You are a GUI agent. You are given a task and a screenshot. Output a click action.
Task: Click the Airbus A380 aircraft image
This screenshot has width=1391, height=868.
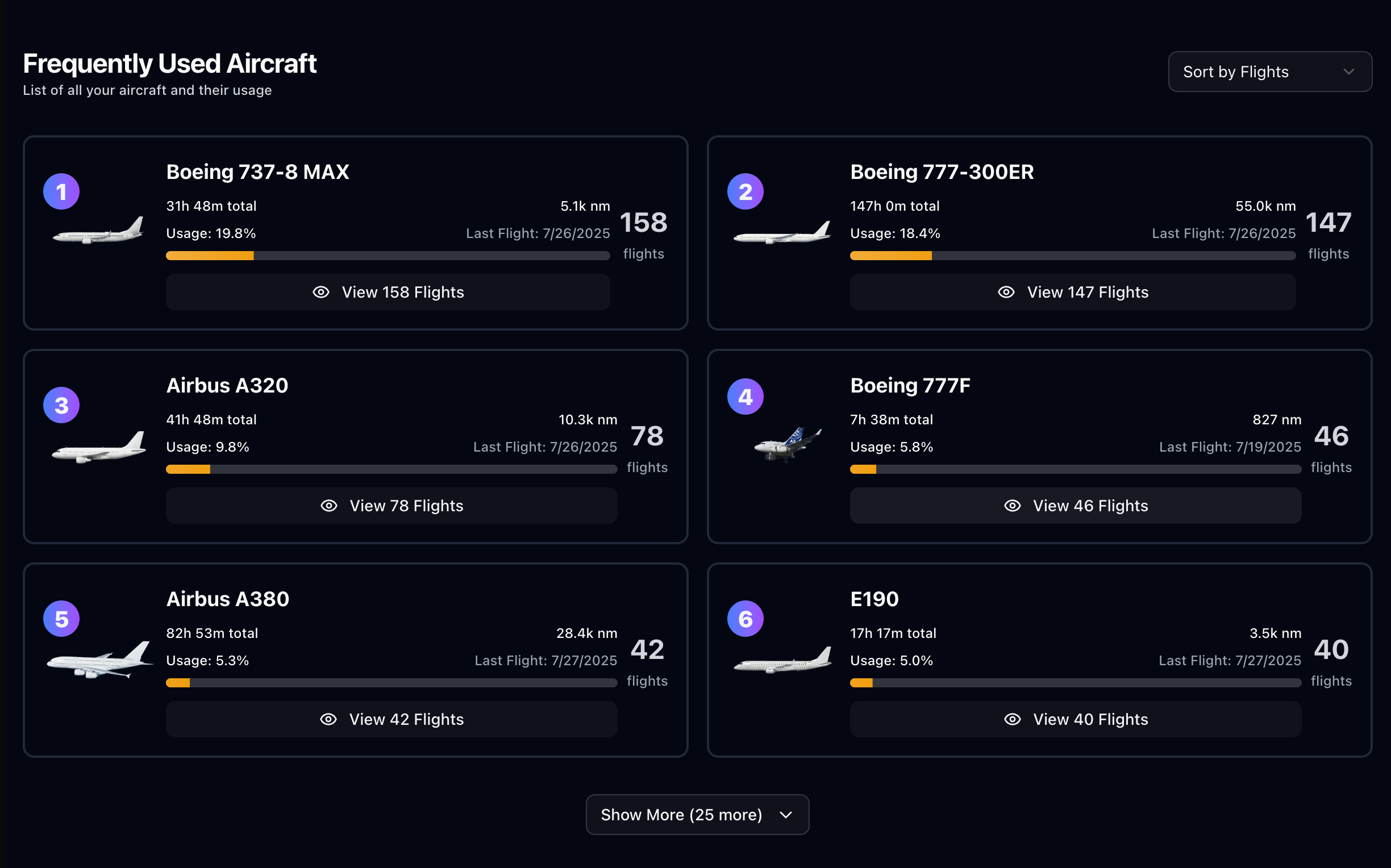click(99, 661)
